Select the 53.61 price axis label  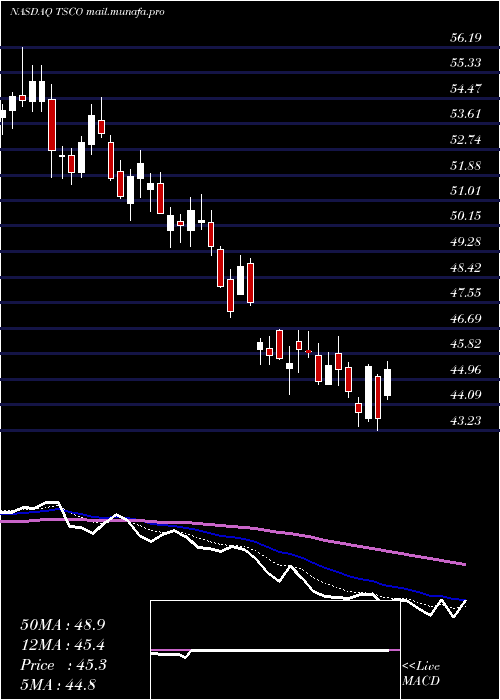[x=465, y=114]
